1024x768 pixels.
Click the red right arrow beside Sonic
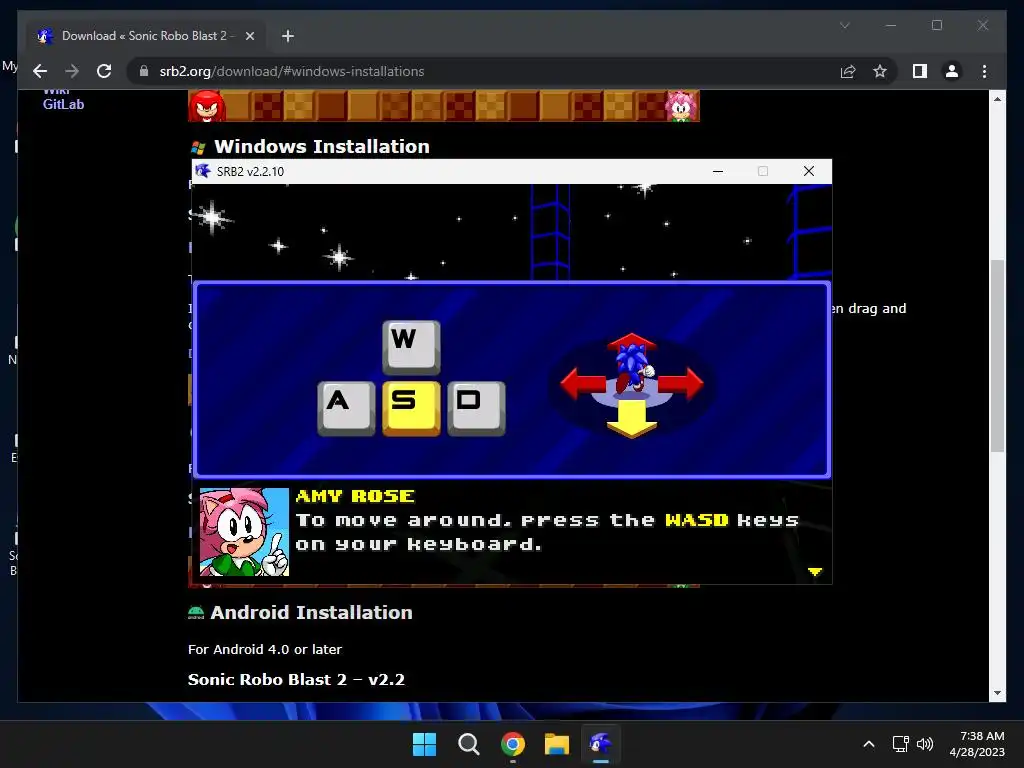tap(680, 383)
